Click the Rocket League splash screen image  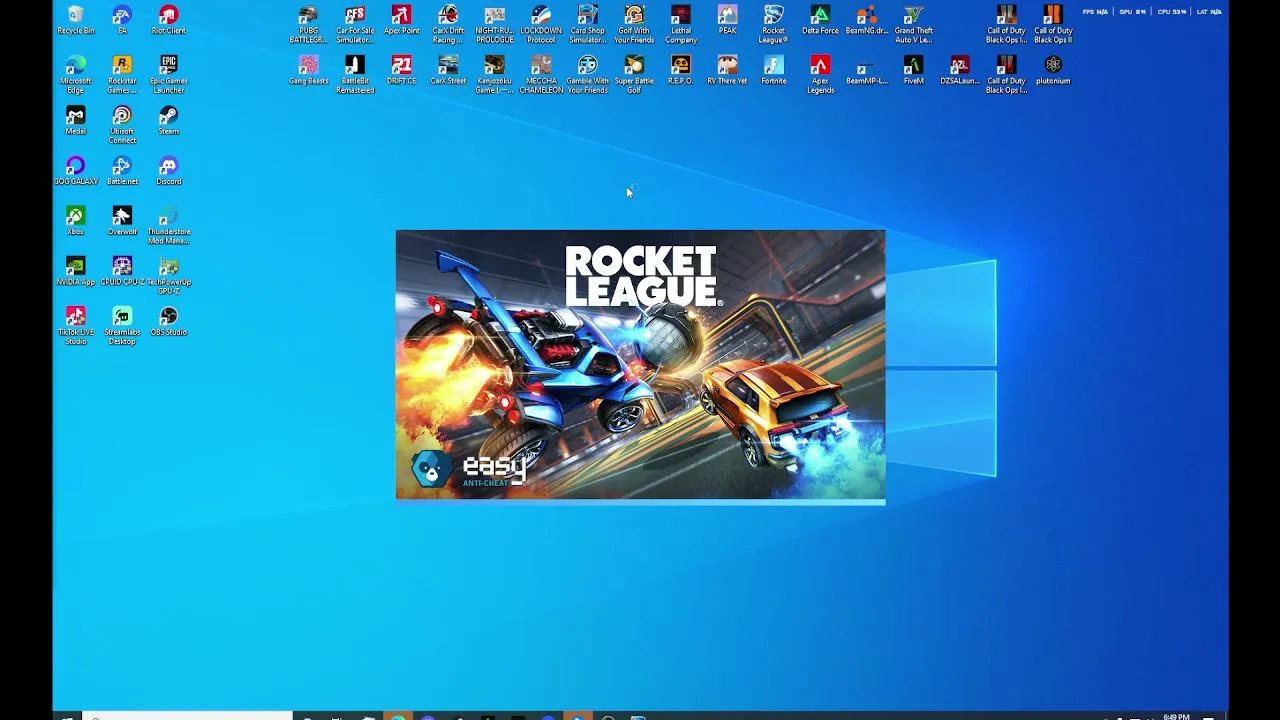640,365
